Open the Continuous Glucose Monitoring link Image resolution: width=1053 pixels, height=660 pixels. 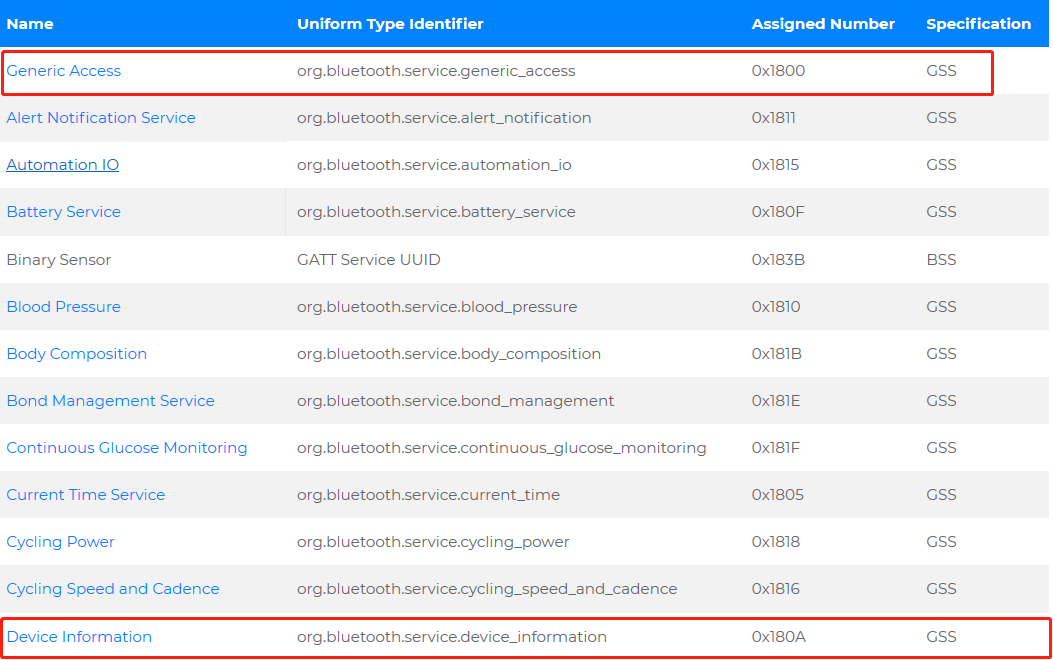127,448
